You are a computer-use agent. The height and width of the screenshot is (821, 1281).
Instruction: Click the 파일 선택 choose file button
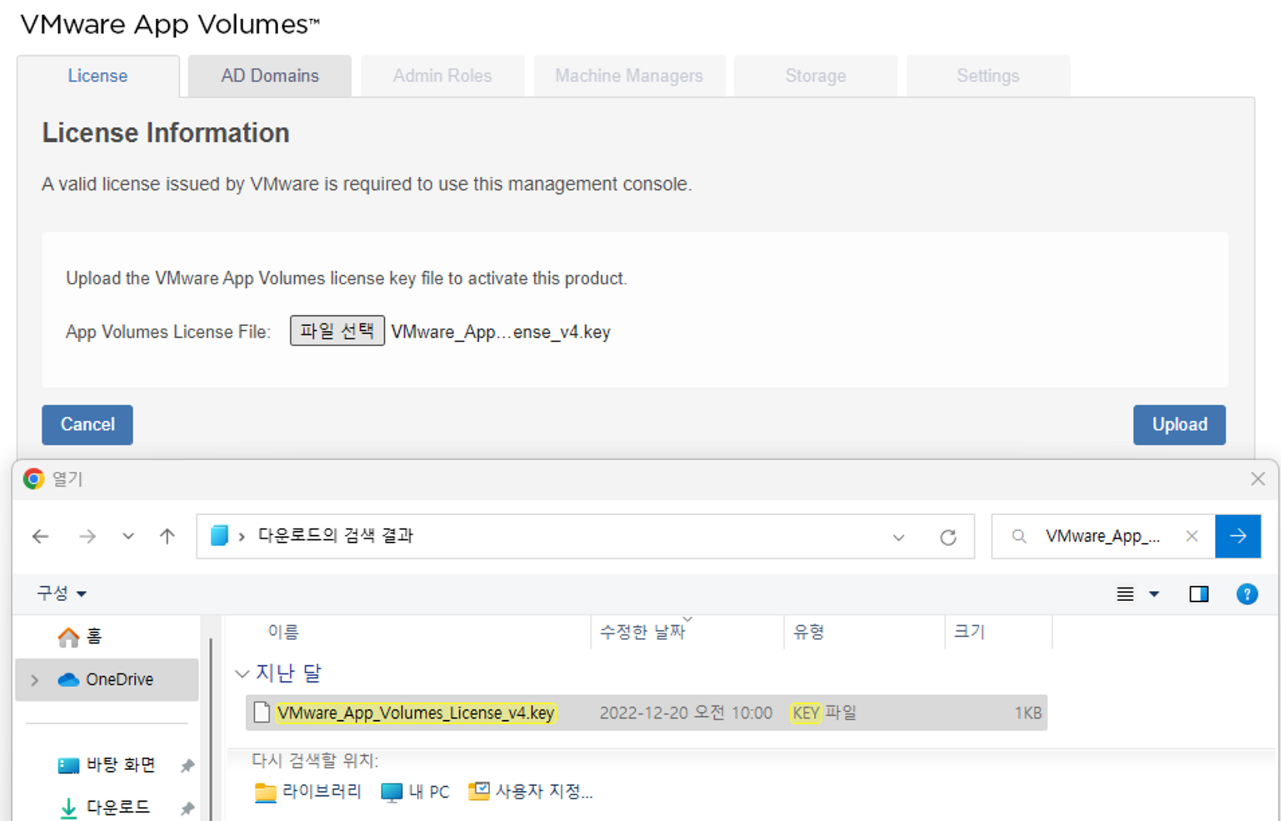337,331
